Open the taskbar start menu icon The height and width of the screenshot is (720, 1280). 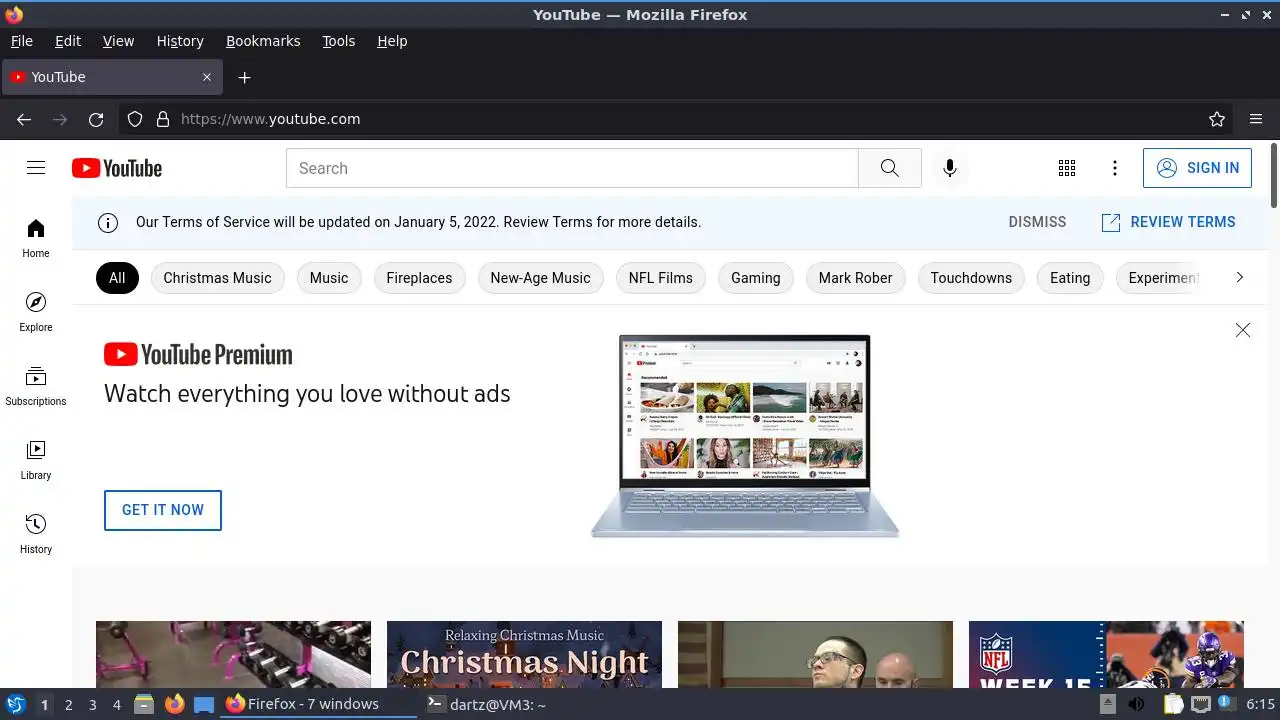pos(16,704)
